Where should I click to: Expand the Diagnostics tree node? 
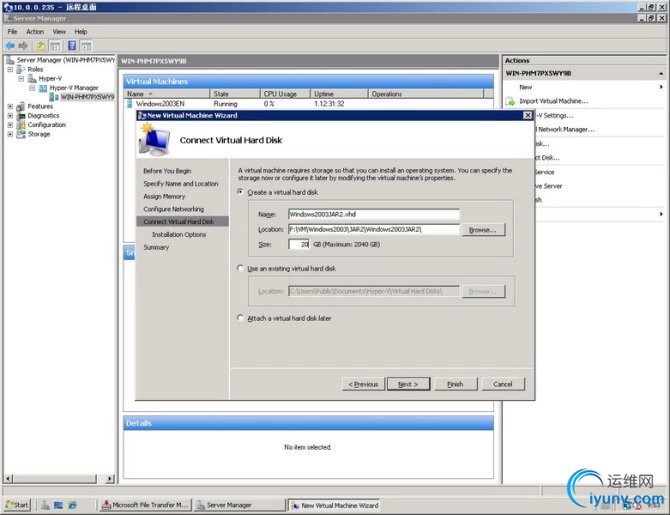point(10,116)
